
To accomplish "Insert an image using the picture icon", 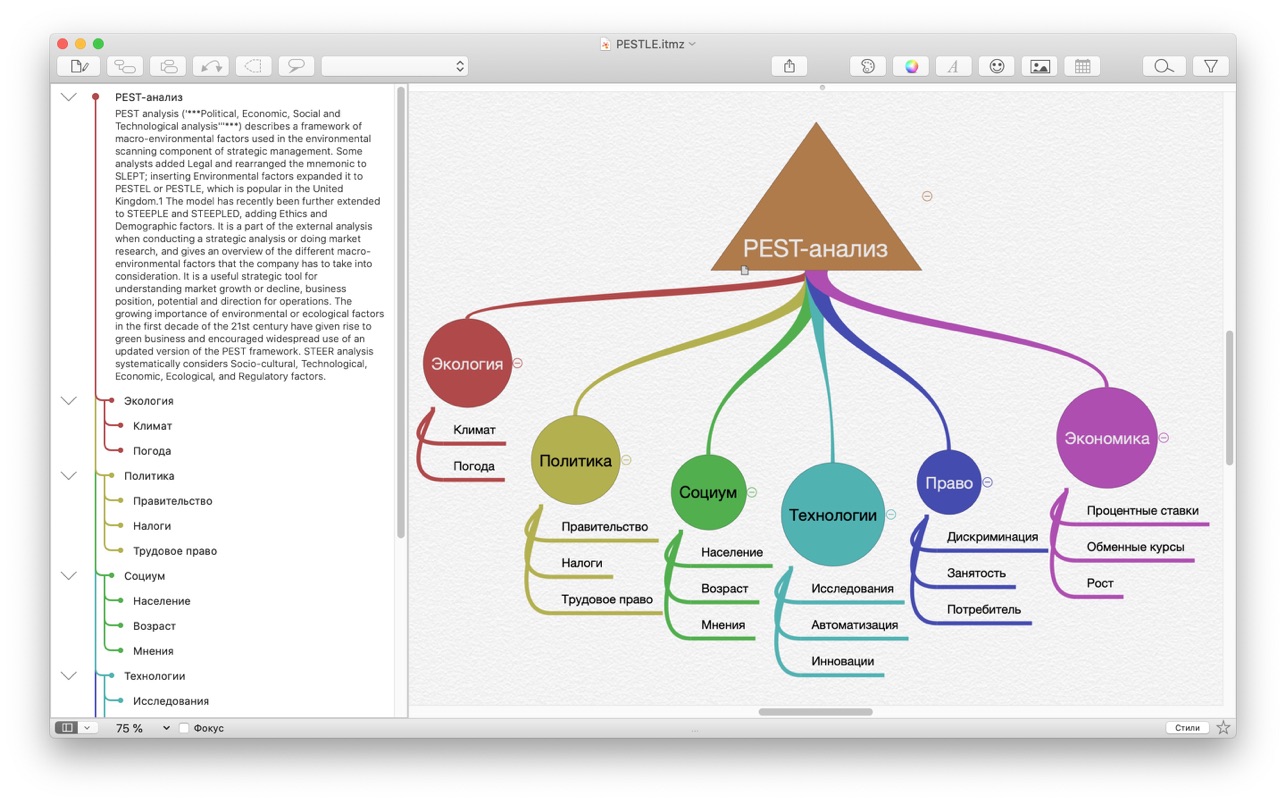I will [x=1040, y=66].
